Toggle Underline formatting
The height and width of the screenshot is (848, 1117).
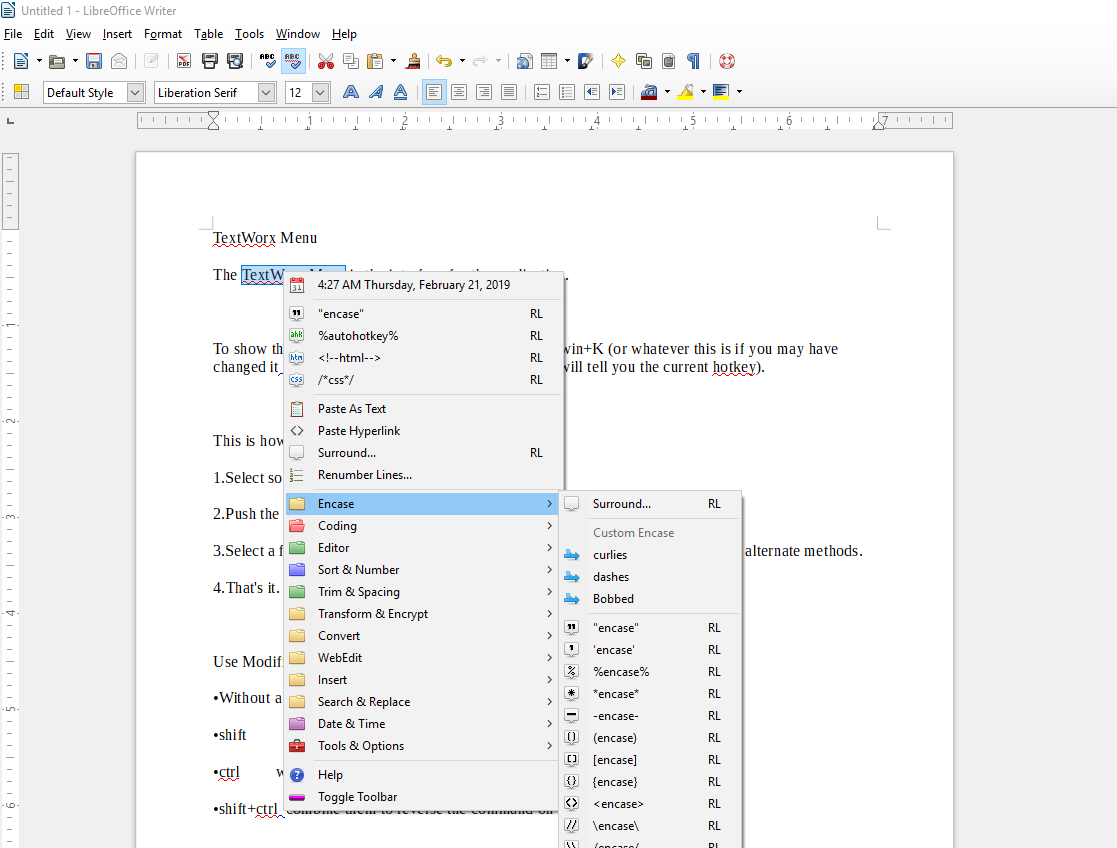tap(400, 92)
